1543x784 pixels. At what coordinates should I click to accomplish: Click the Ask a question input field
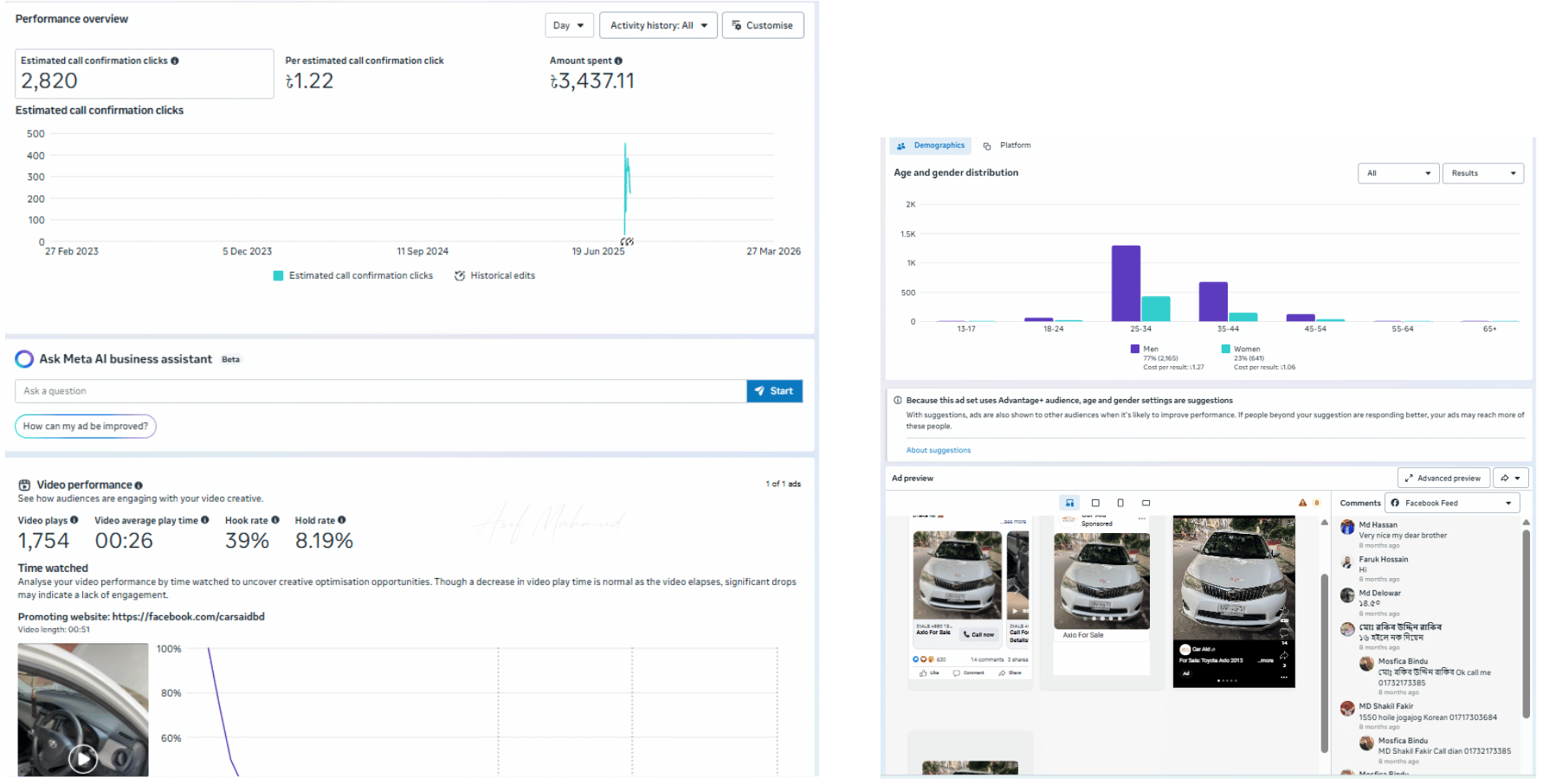(380, 391)
